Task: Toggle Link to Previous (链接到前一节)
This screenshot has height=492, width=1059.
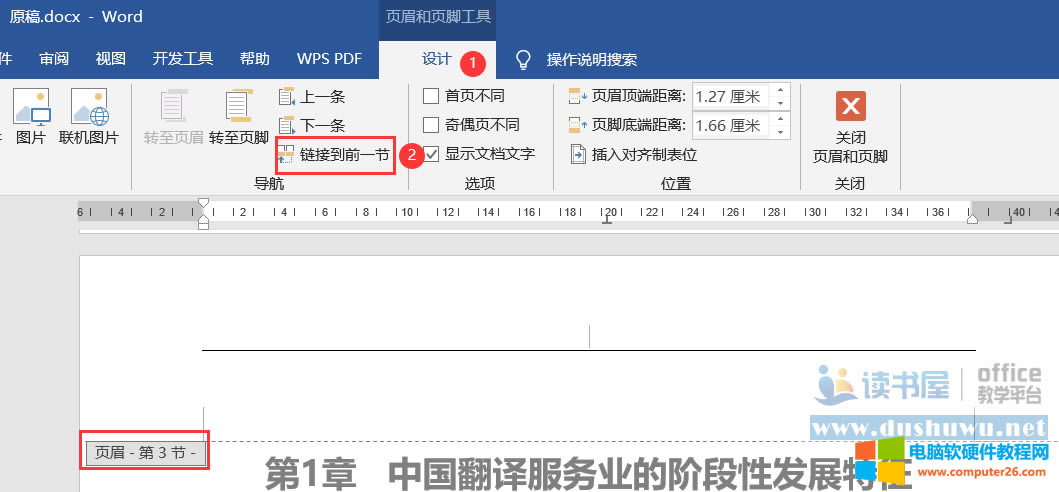Action: coord(334,155)
